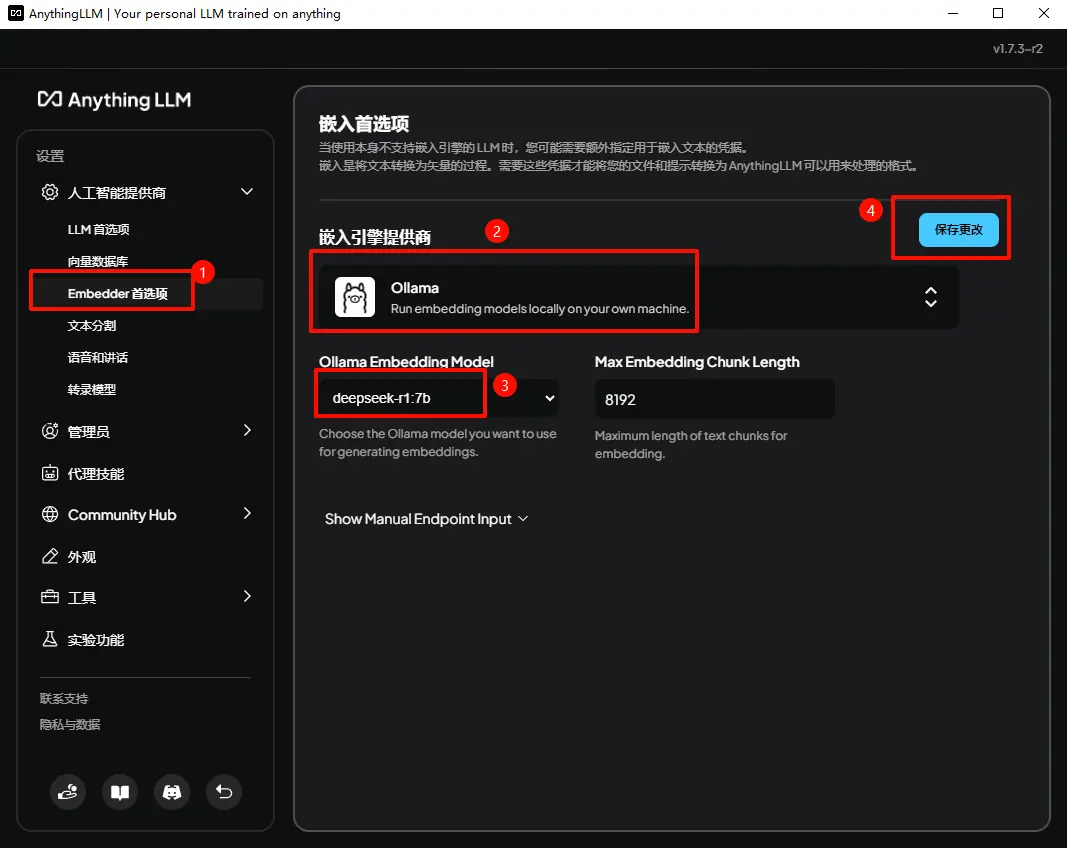Open the Ollama embedding provider selector
This screenshot has width=1067, height=848.
click(638, 297)
